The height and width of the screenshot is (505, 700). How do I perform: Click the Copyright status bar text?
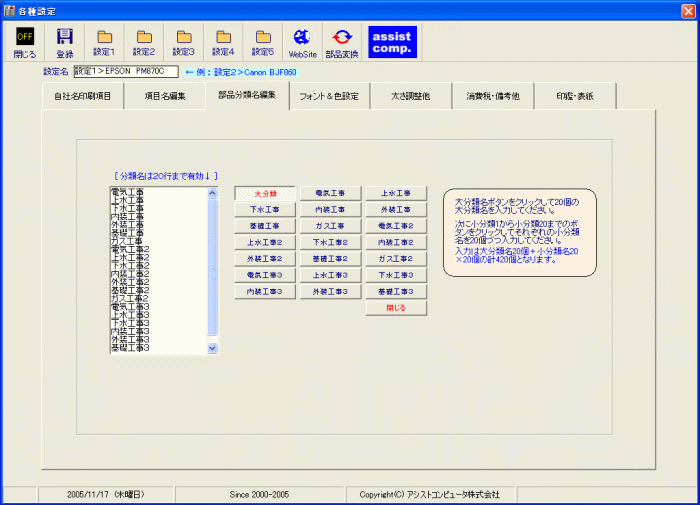click(x=429, y=494)
